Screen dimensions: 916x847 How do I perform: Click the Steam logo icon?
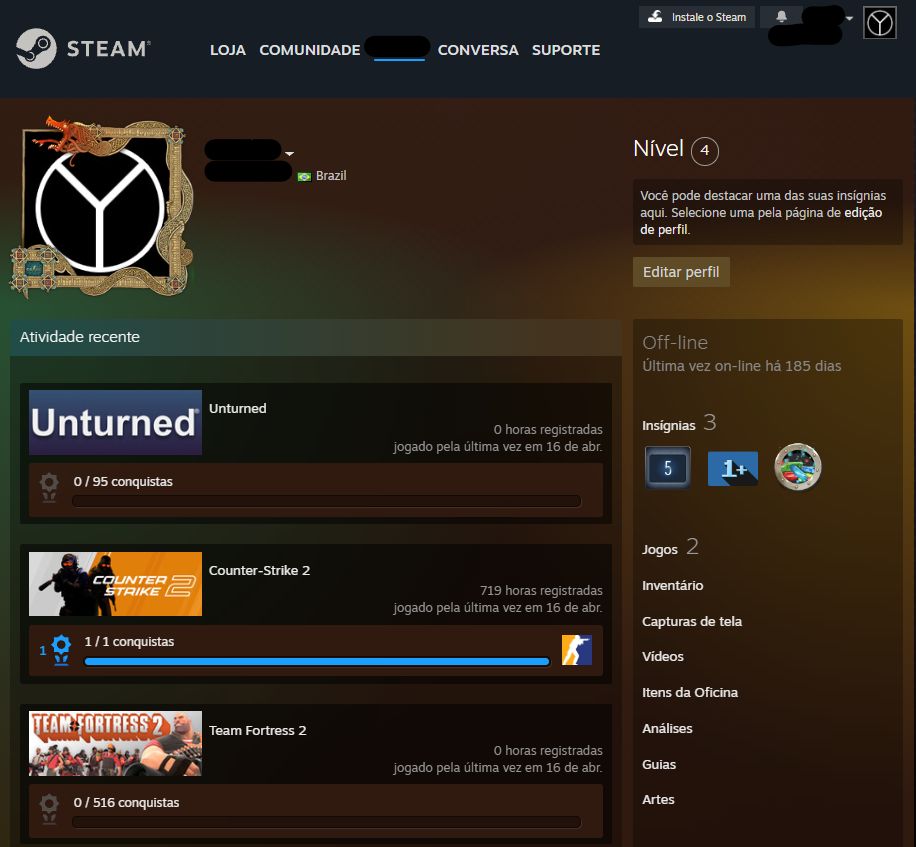[36, 48]
